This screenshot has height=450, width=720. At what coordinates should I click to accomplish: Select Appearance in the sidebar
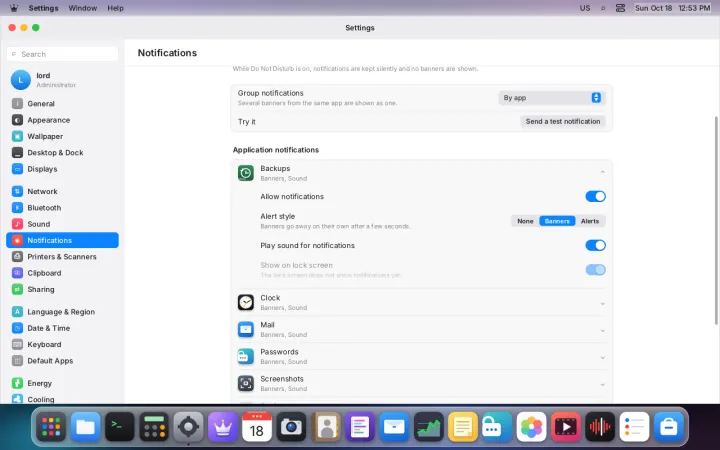tap(62, 120)
